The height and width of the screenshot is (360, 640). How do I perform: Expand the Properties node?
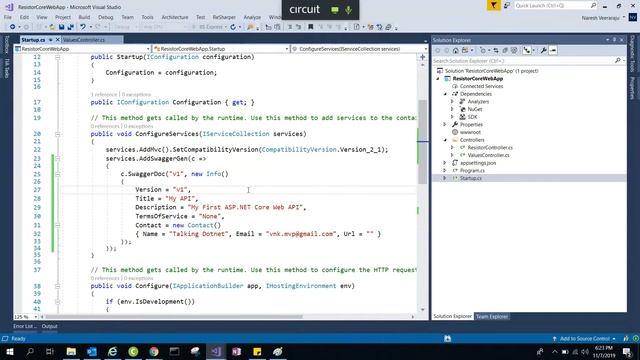[x=445, y=124]
